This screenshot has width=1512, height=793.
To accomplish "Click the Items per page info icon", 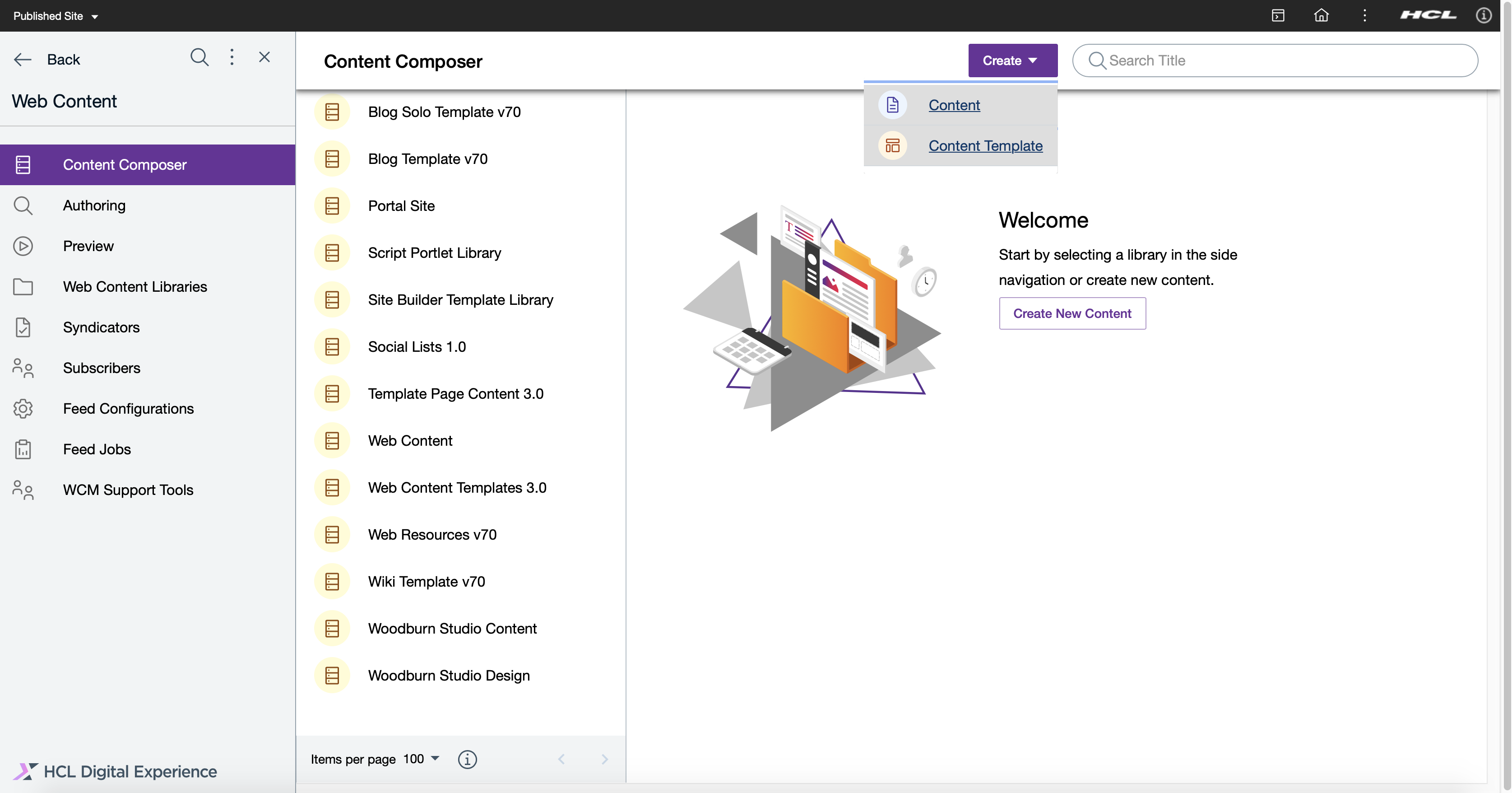I will pyautogui.click(x=467, y=760).
